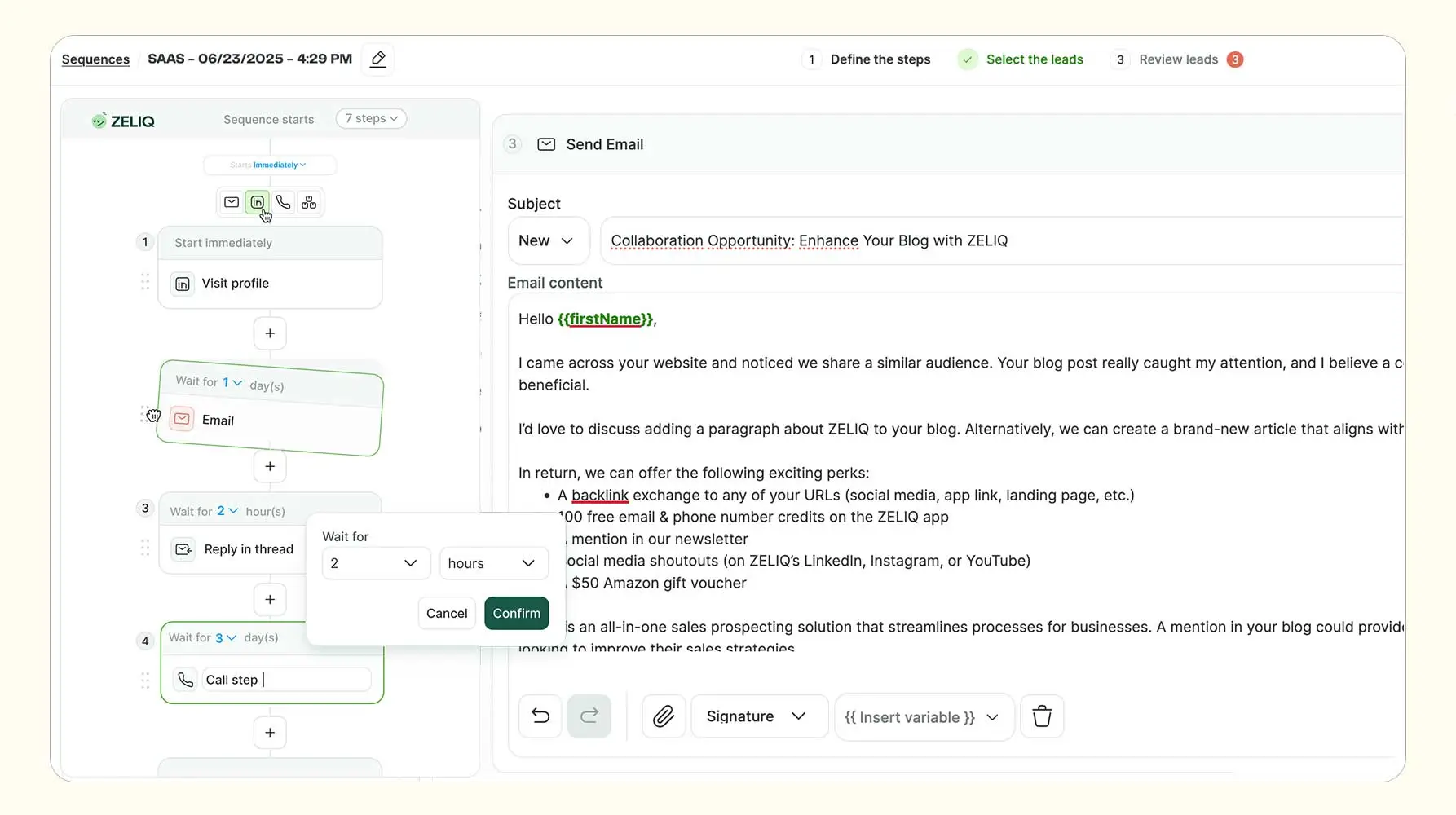Click the pencil edit sequence name icon
This screenshot has width=1456, height=815.
[x=378, y=59]
